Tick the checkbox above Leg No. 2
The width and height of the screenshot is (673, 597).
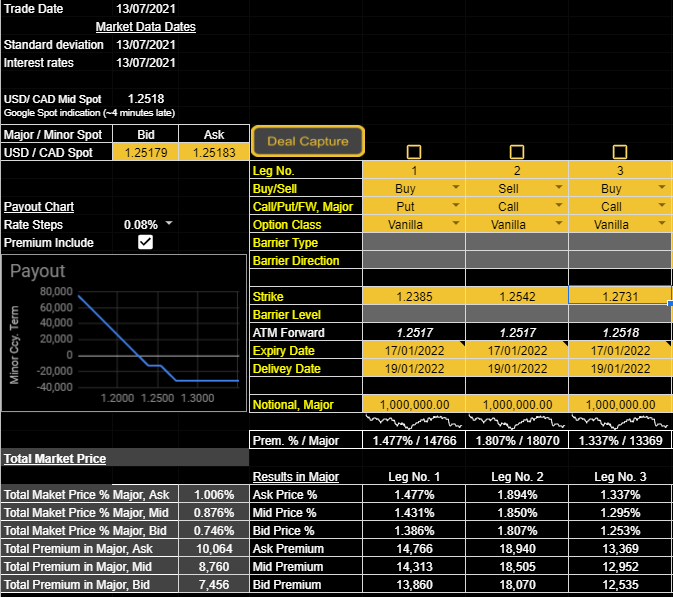[x=517, y=152]
